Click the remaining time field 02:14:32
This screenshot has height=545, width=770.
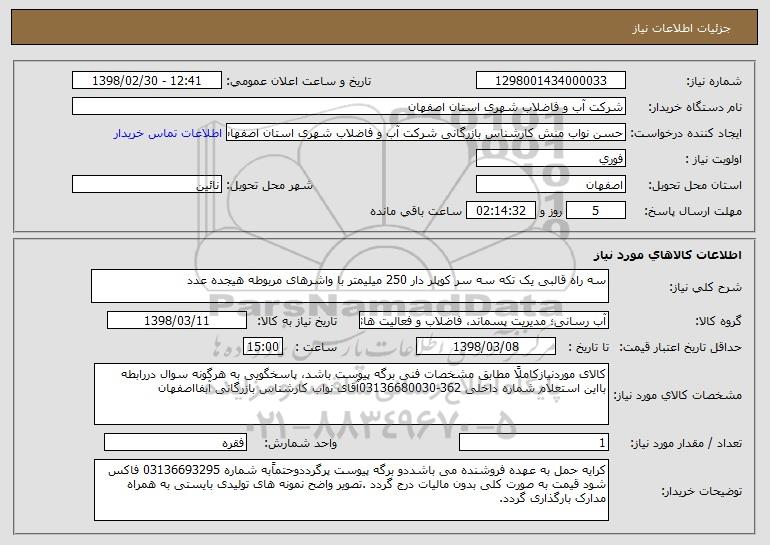click(500, 211)
